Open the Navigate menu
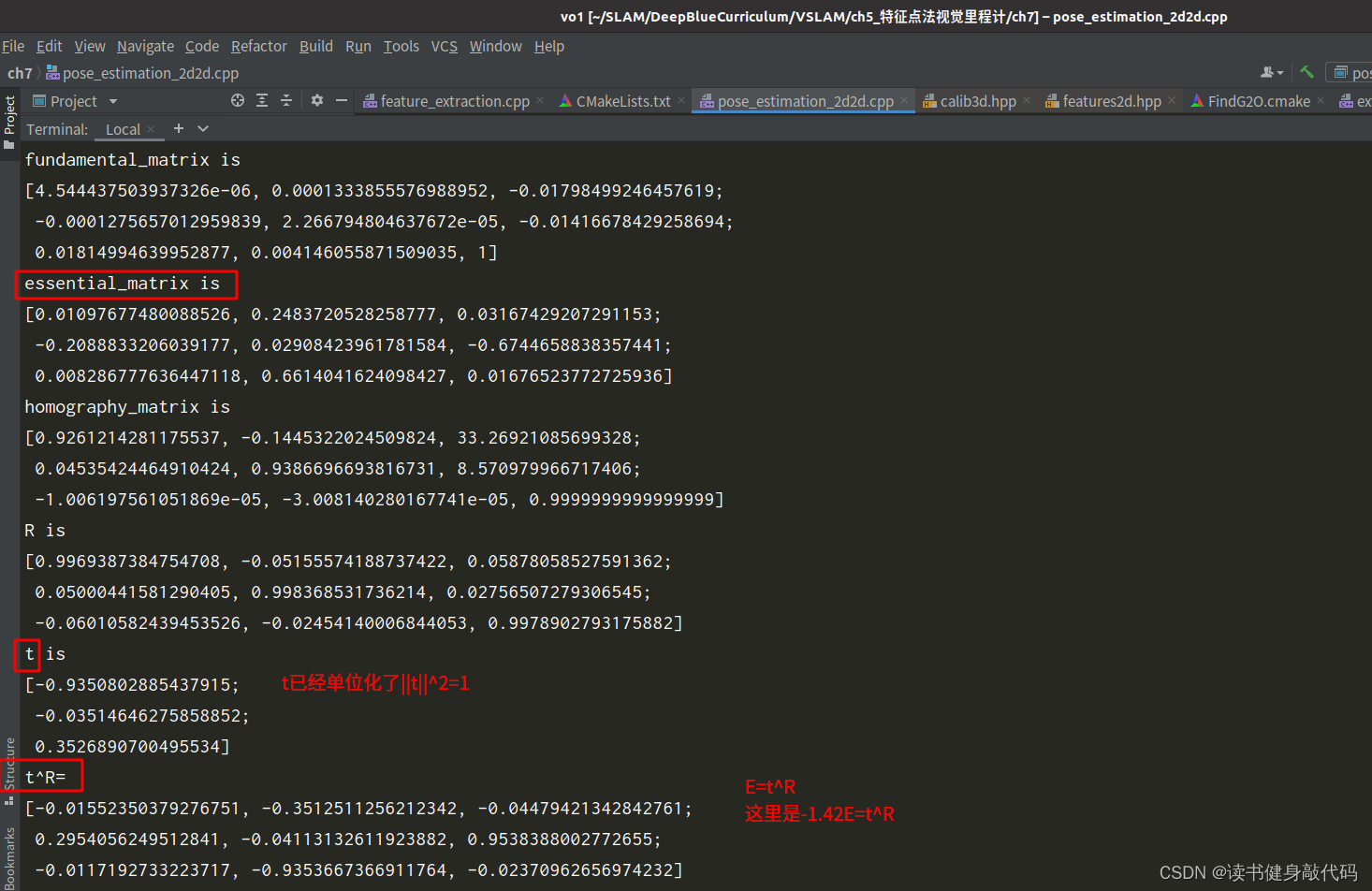This screenshot has height=891, width=1372. (x=145, y=46)
